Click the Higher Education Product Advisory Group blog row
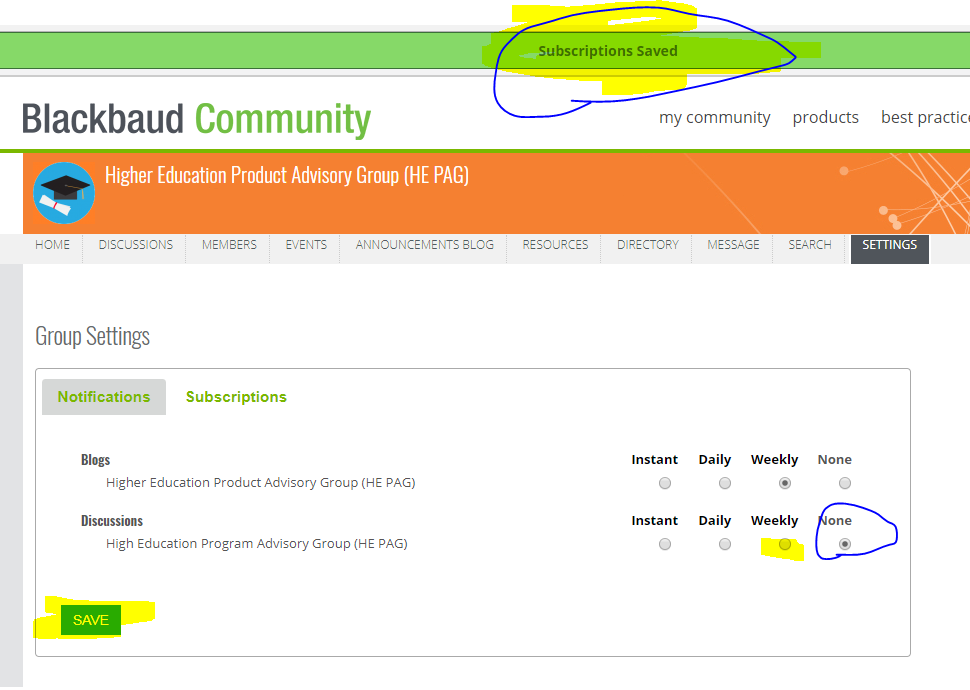Viewport: 970px width, 690px height. (260, 483)
